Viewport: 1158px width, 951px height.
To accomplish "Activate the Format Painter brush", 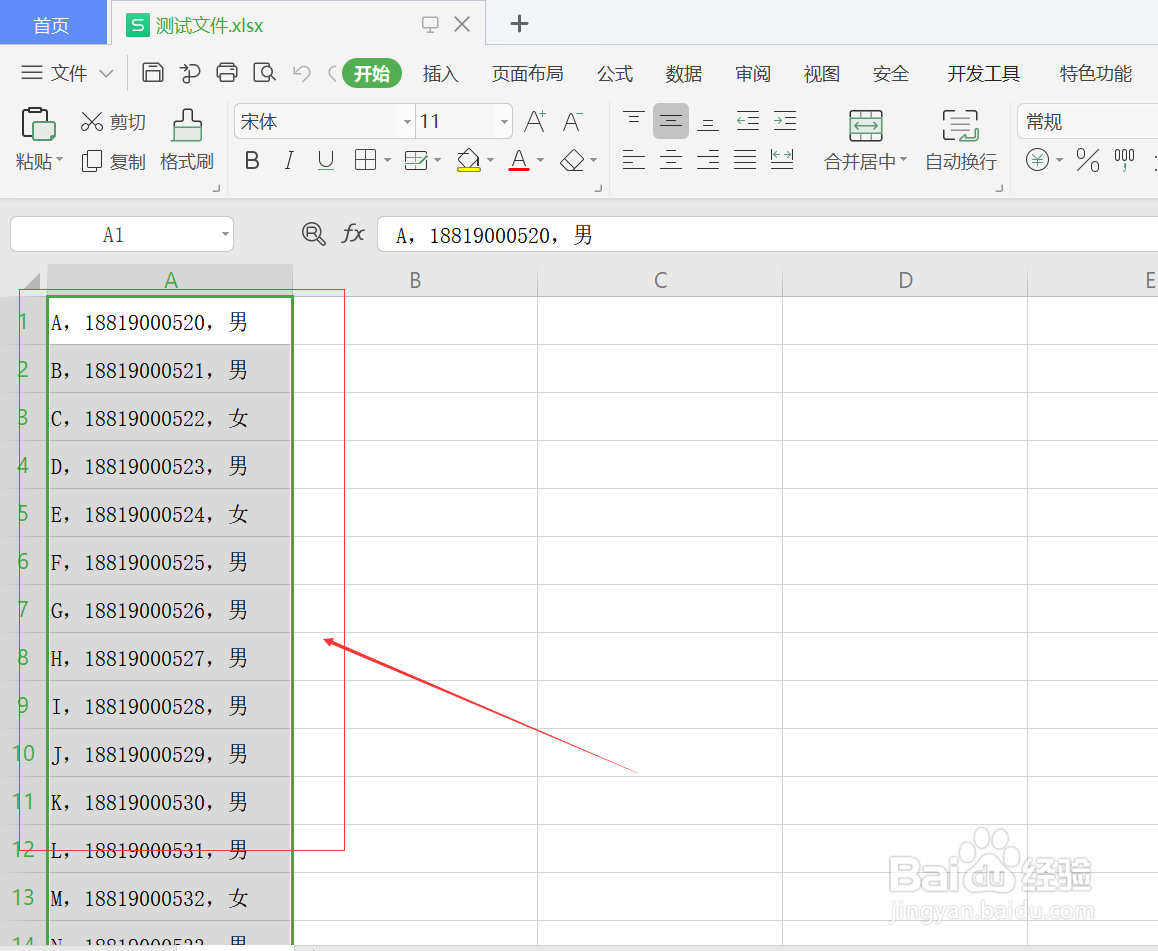I will click(x=187, y=140).
